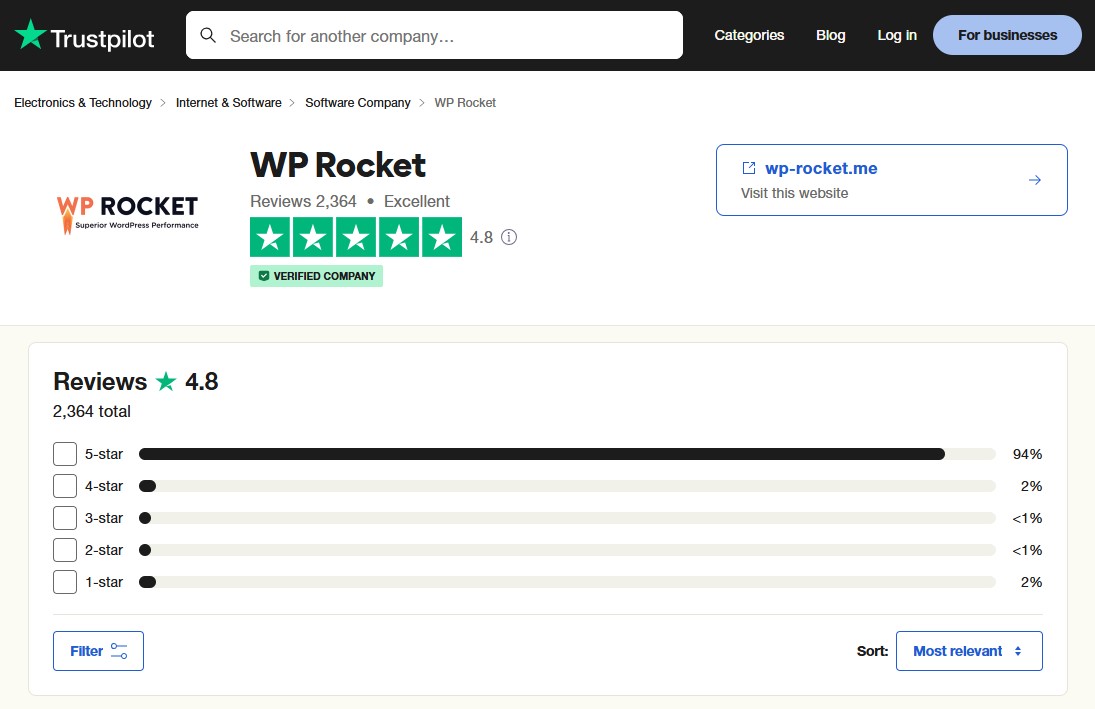Tick the 5-star filter checkbox

[x=65, y=454]
